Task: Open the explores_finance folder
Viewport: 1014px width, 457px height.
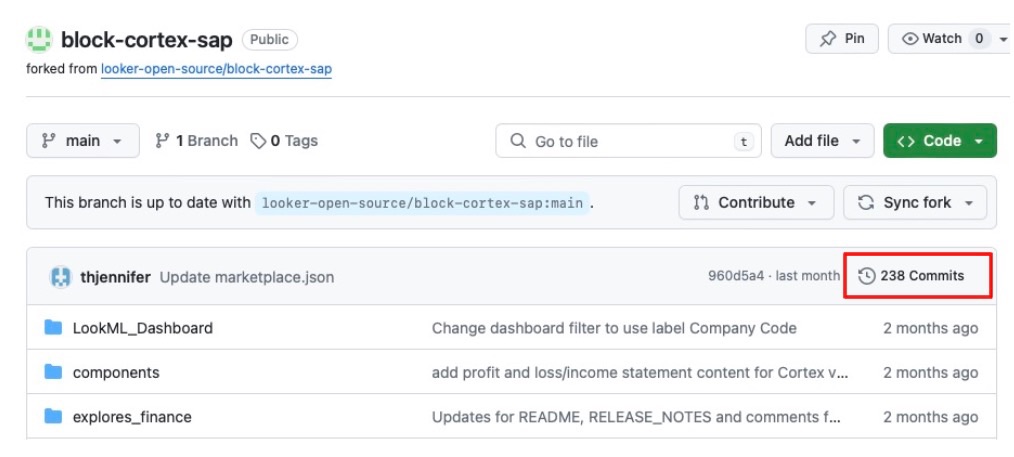Action: tap(132, 417)
